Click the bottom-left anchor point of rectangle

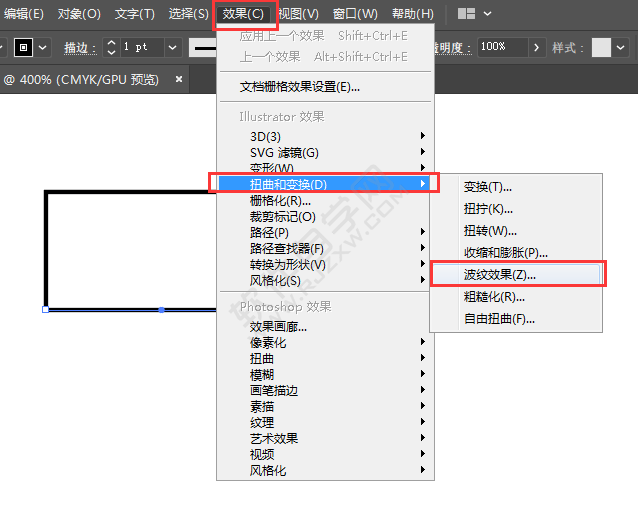46,309
